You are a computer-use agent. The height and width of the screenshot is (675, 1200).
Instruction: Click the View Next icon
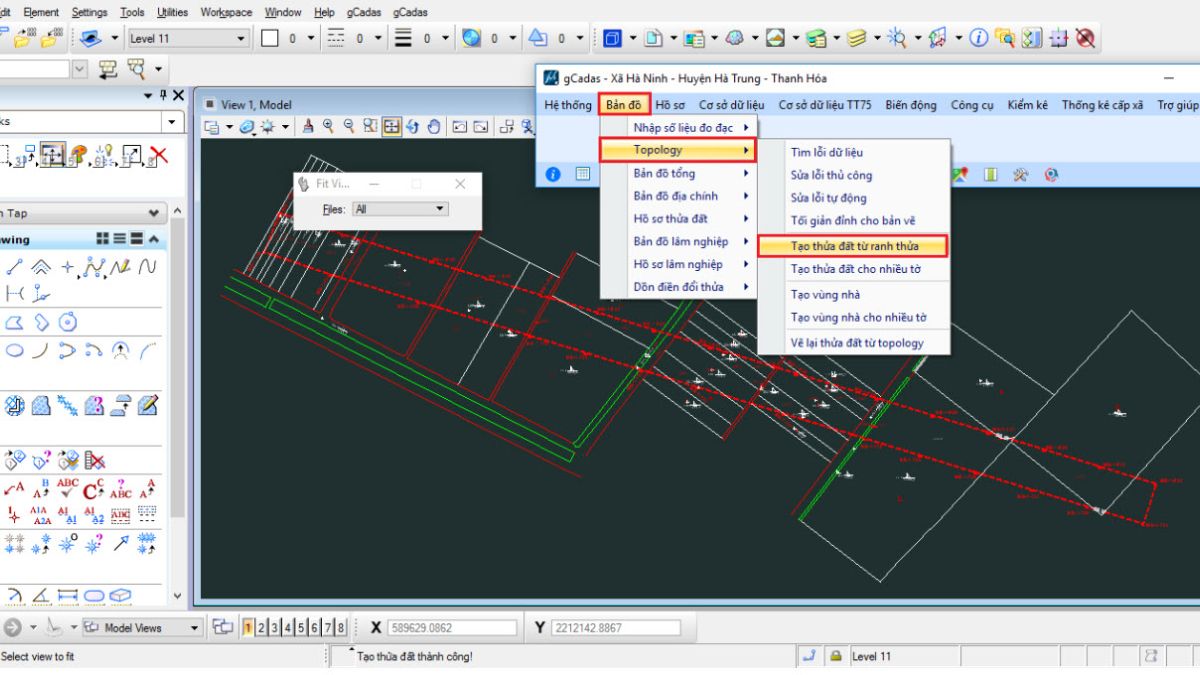[481, 127]
